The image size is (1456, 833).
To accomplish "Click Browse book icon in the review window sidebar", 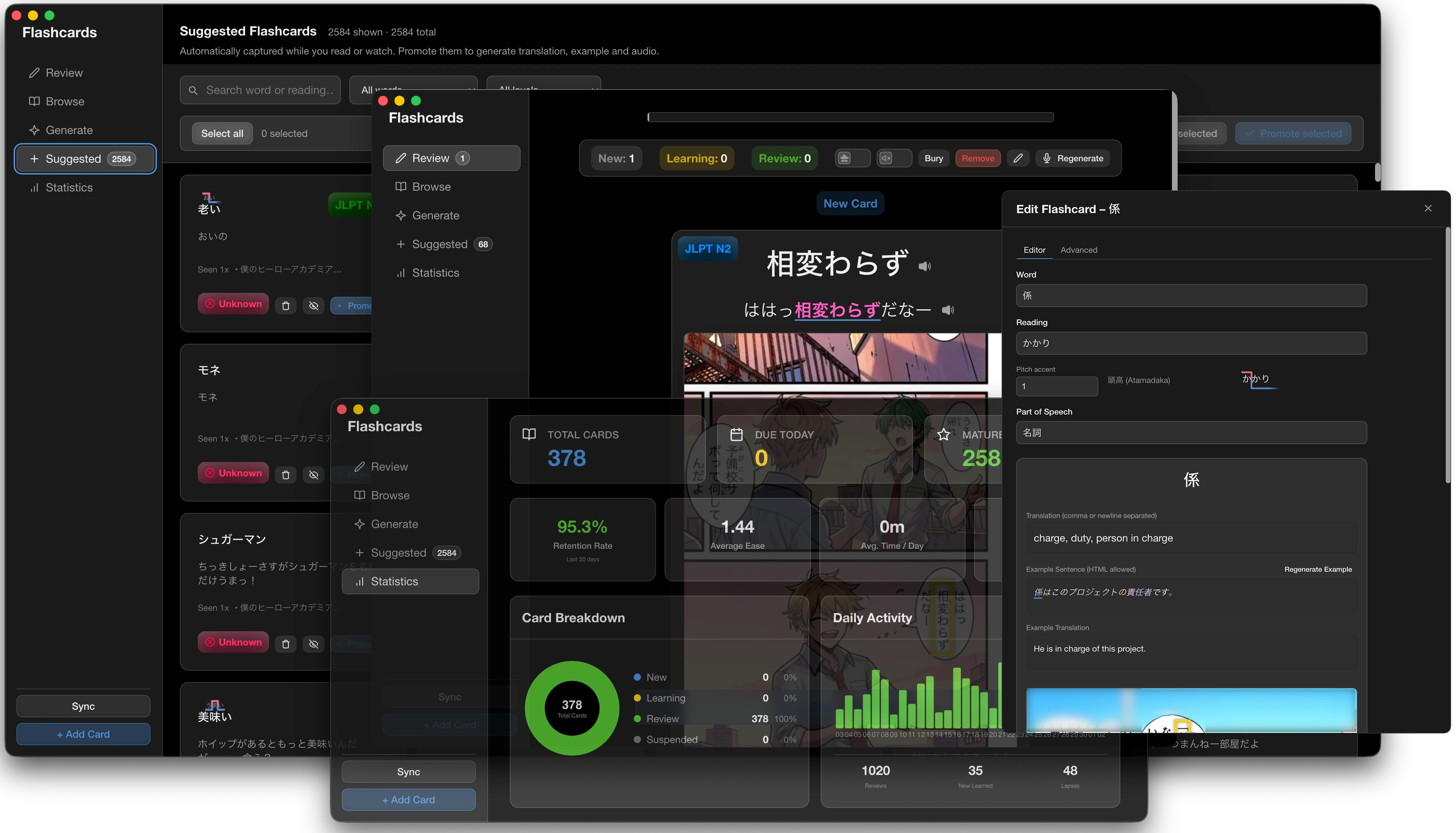I will pos(401,186).
